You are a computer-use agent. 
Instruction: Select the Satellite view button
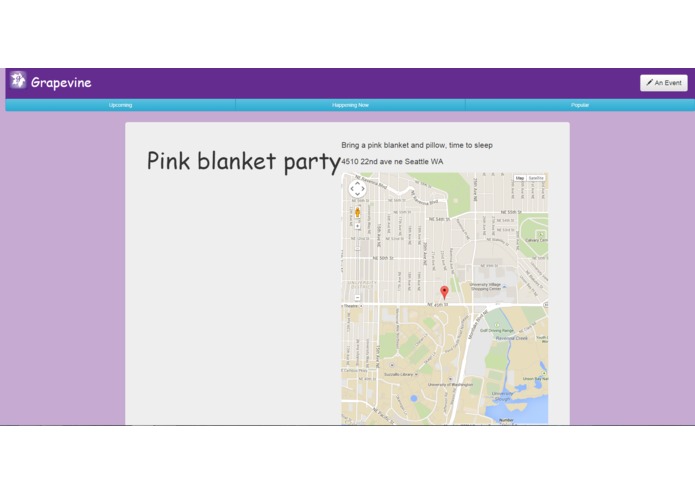click(x=536, y=178)
